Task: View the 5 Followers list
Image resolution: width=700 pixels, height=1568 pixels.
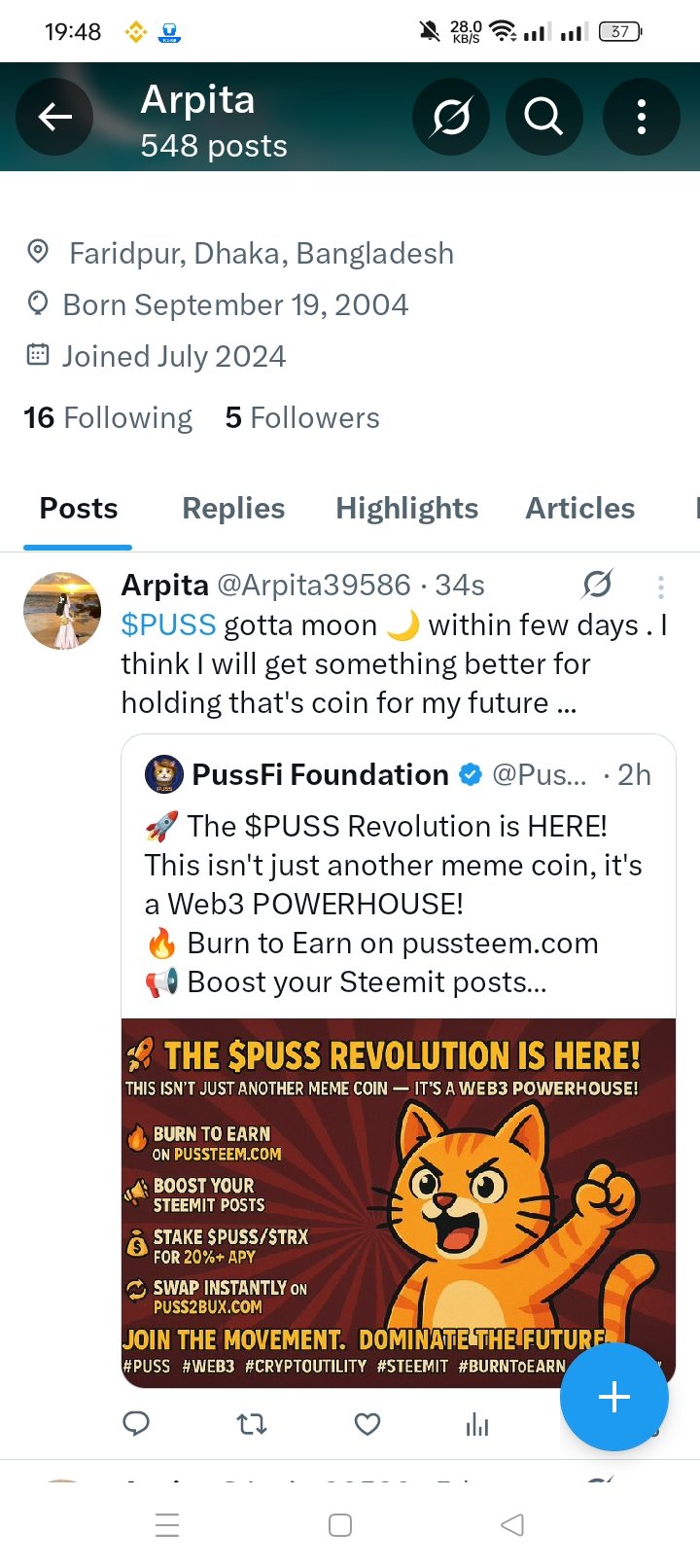Action: point(302,418)
